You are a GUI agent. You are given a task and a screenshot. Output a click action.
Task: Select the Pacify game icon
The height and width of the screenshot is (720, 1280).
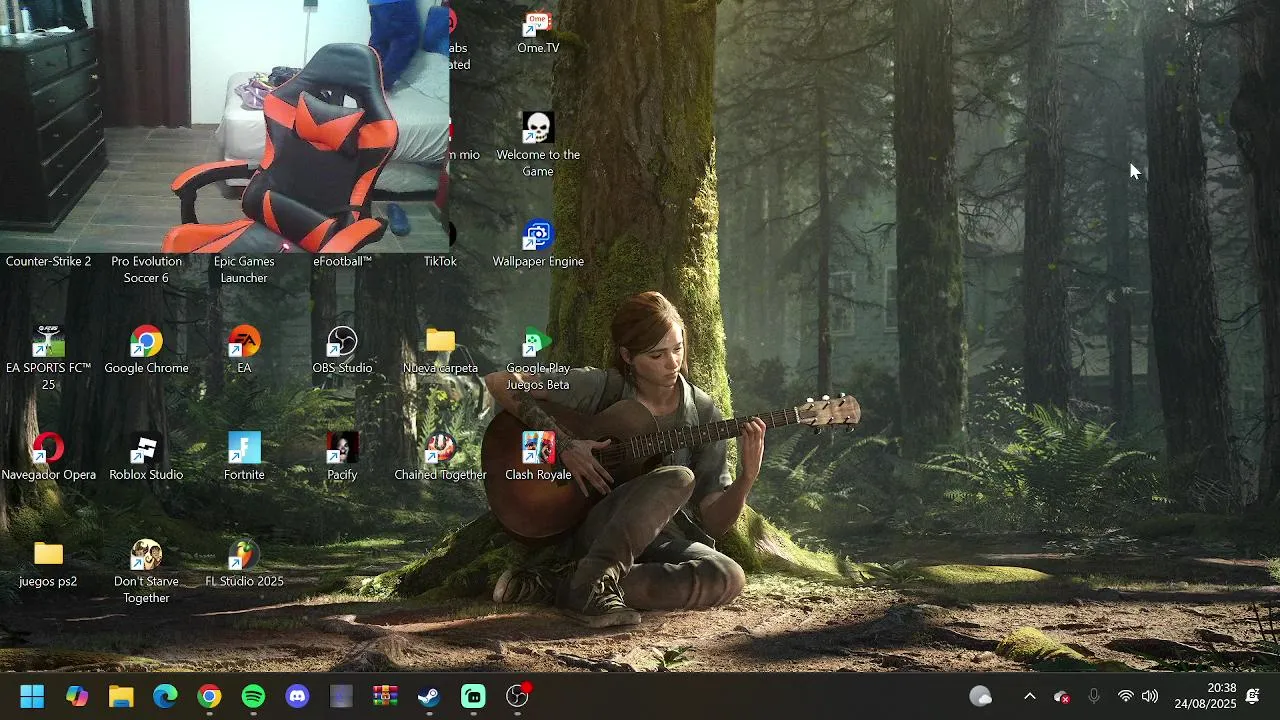pos(342,457)
